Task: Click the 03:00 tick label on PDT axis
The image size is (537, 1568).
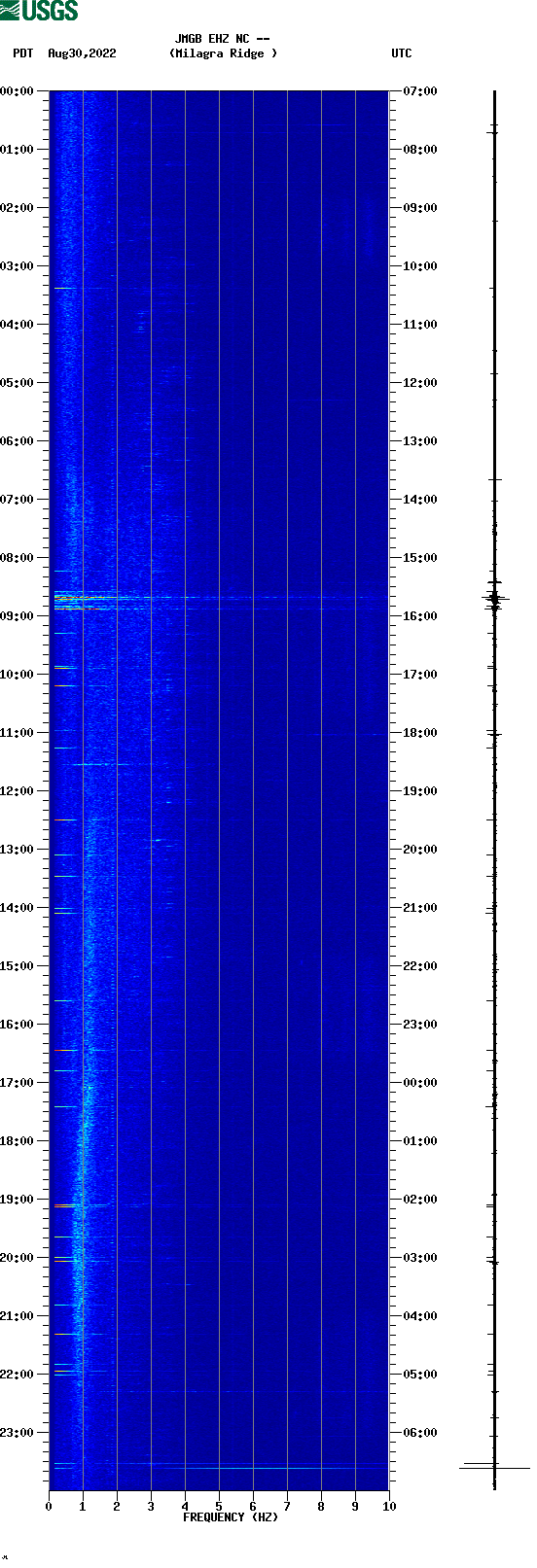Action: coord(17,265)
